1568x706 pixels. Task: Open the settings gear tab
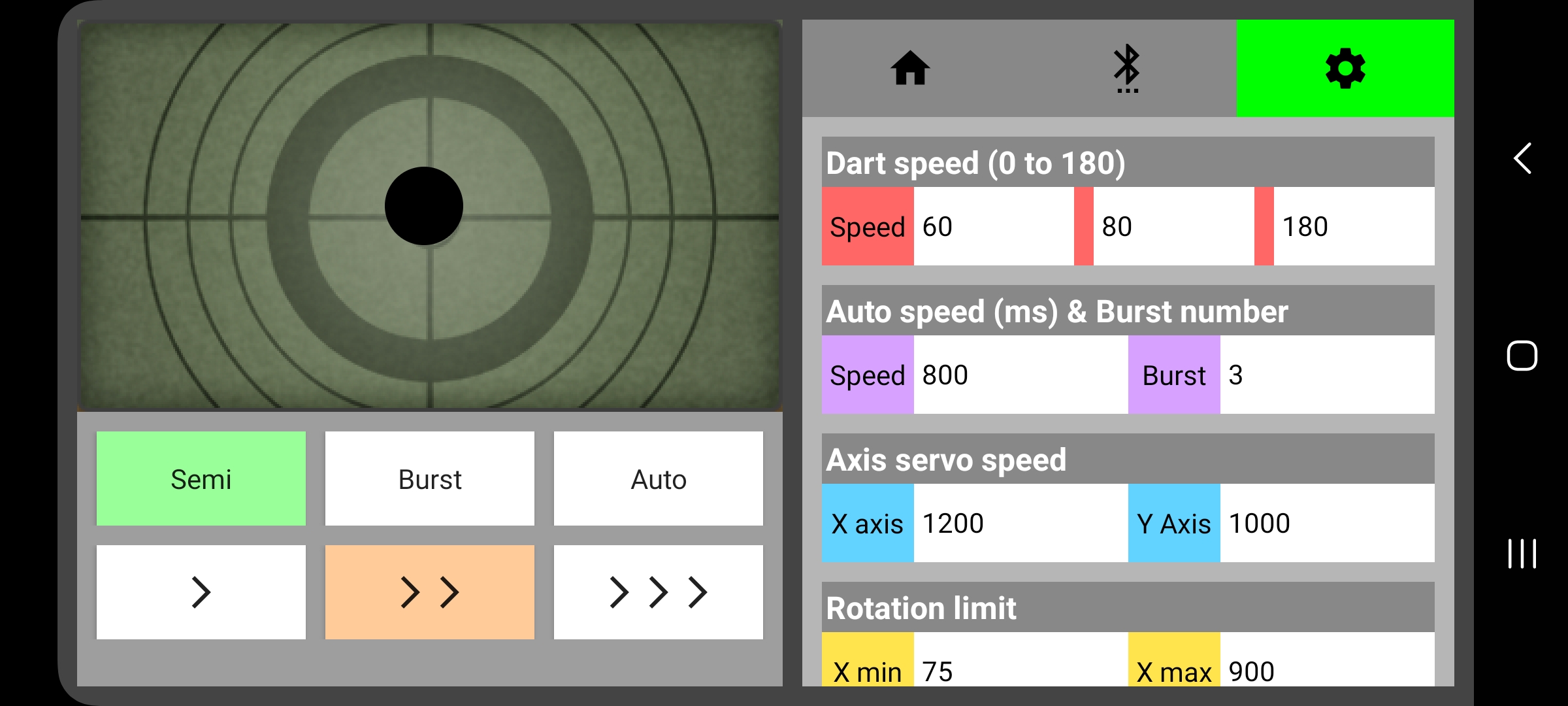click(1344, 69)
